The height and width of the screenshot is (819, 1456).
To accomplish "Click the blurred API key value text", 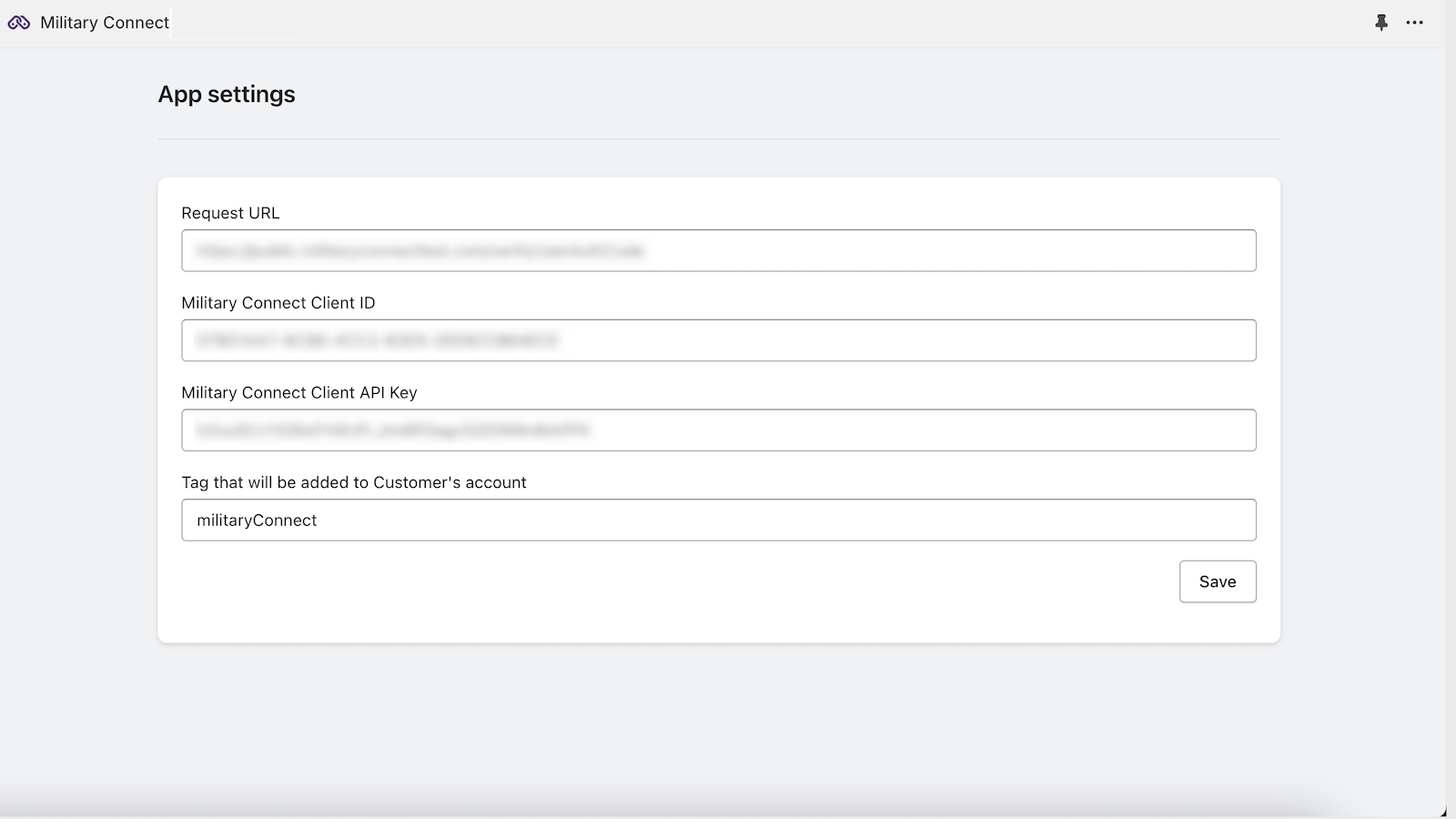I will click(x=393, y=430).
